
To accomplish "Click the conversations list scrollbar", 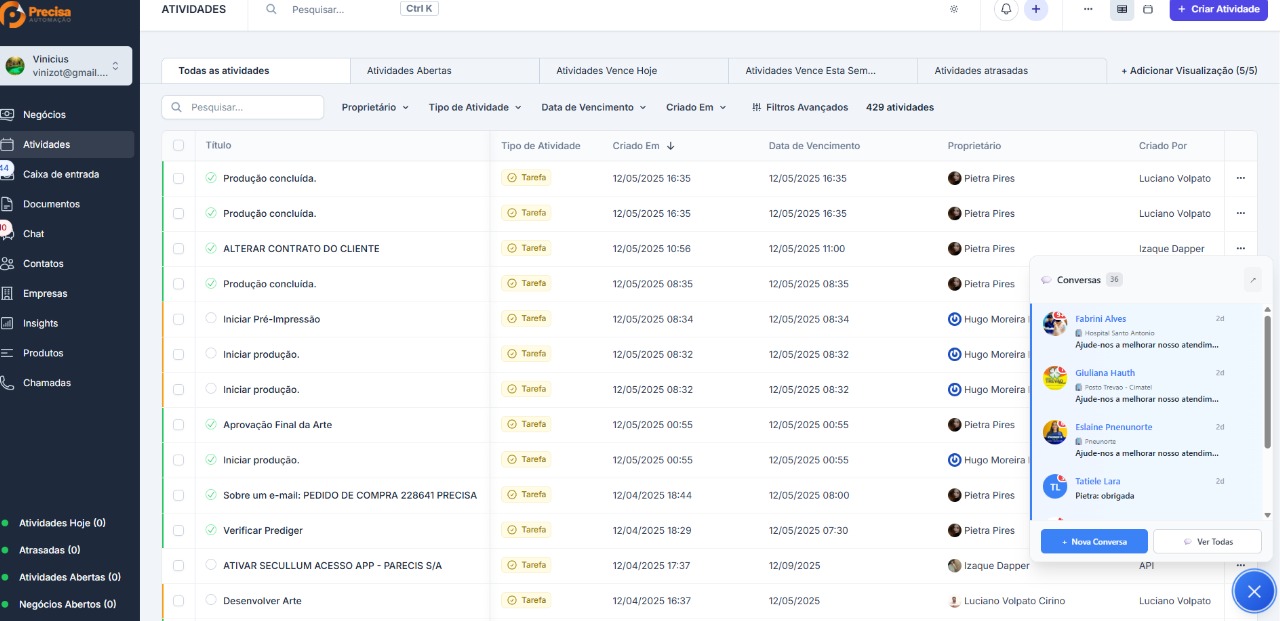I will [x=1268, y=400].
